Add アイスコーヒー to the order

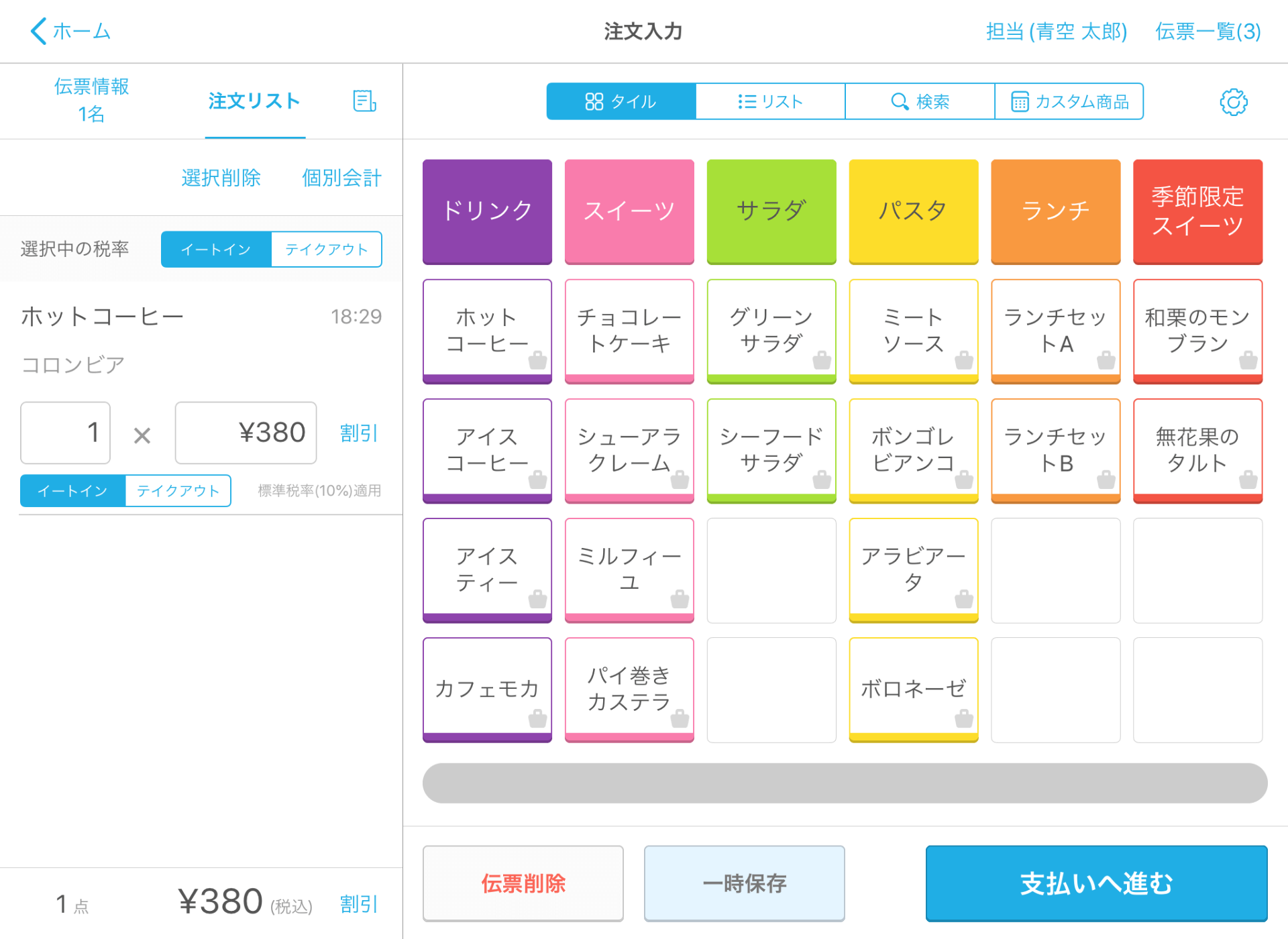tap(488, 451)
